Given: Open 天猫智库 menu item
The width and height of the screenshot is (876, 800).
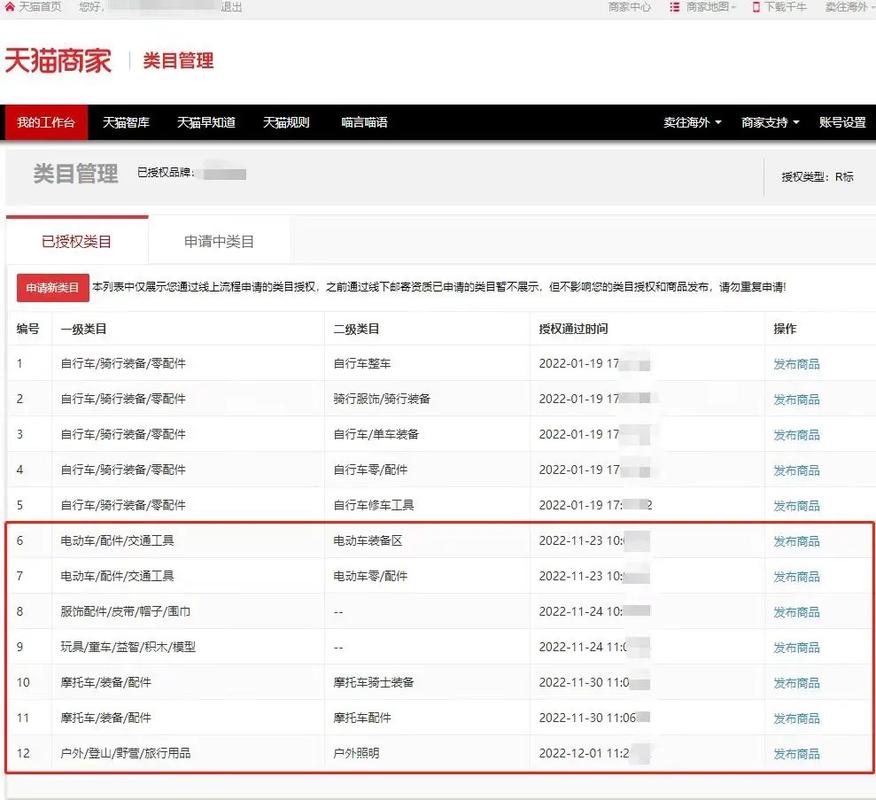Looking at the screenshot, I should [x=126, y=122].
